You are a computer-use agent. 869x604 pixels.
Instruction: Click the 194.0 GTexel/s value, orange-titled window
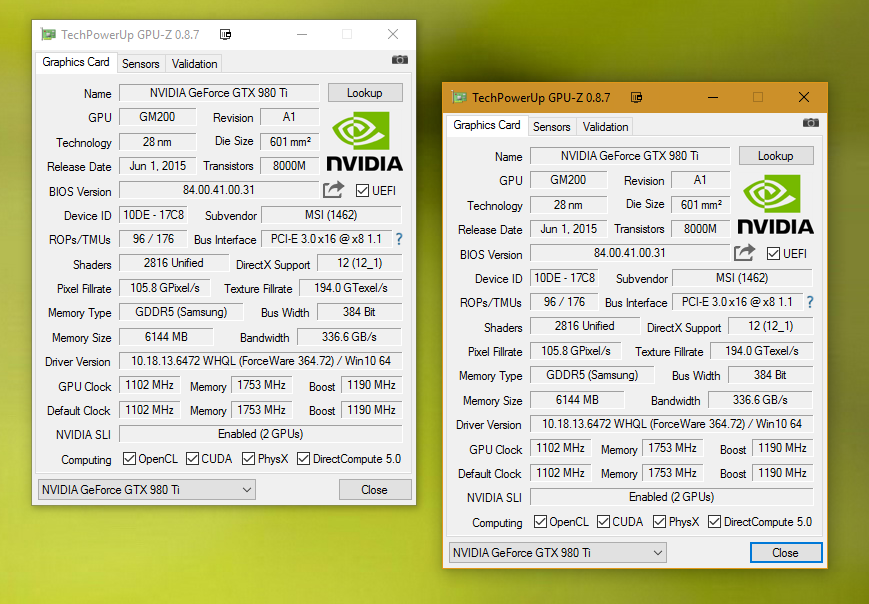[x=761, y=351]
